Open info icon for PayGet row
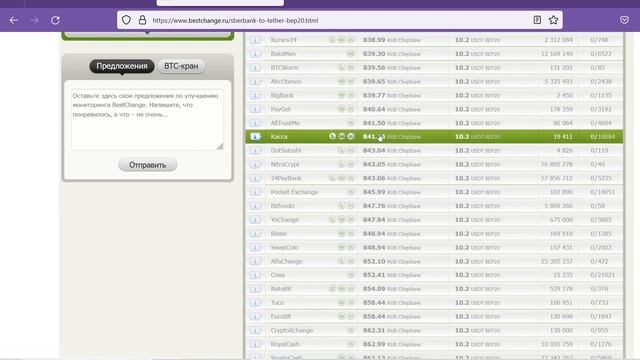The image size is (640, 360). click(255, 109)
